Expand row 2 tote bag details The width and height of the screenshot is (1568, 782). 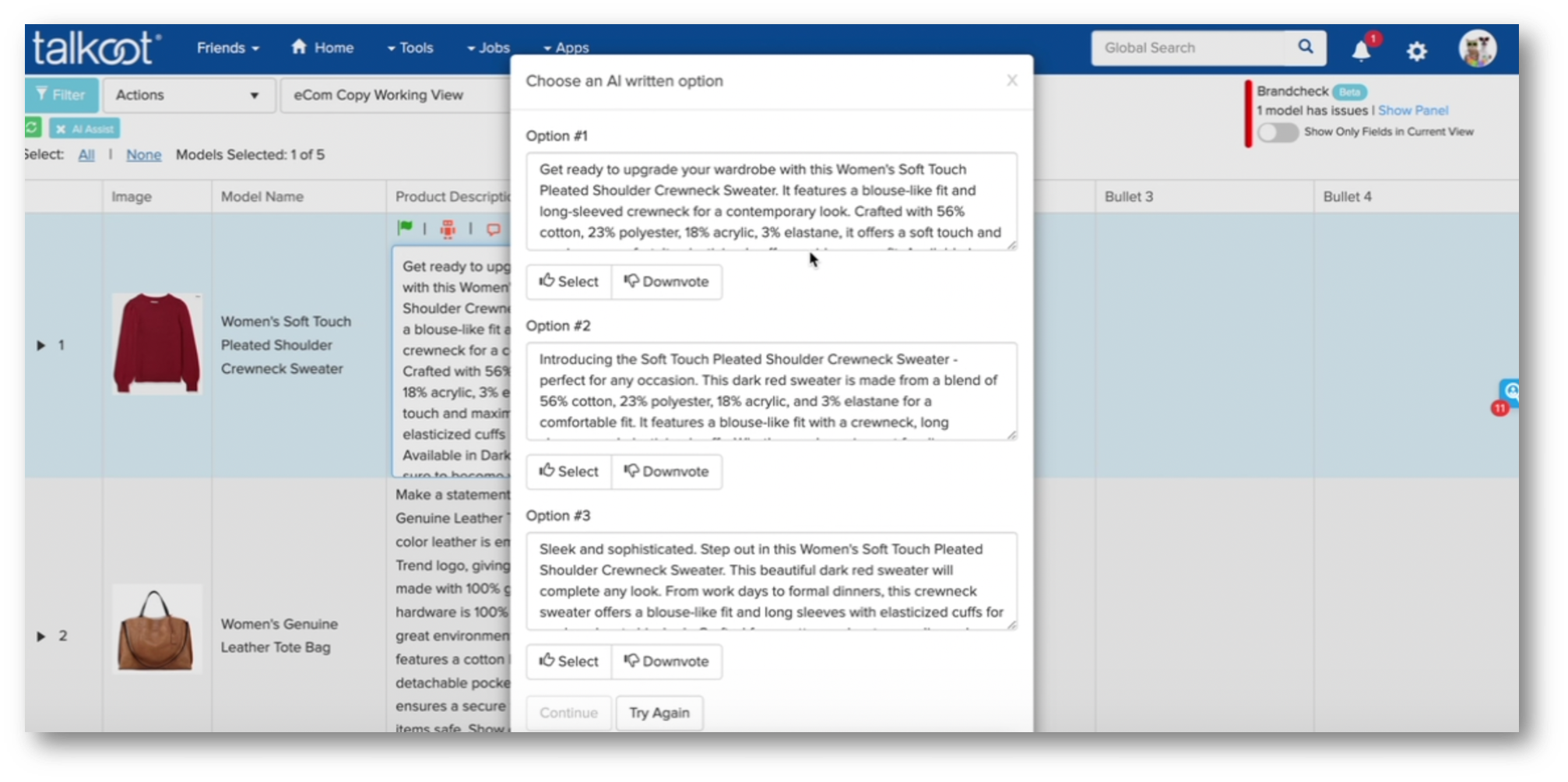click(x=41, y=636)
